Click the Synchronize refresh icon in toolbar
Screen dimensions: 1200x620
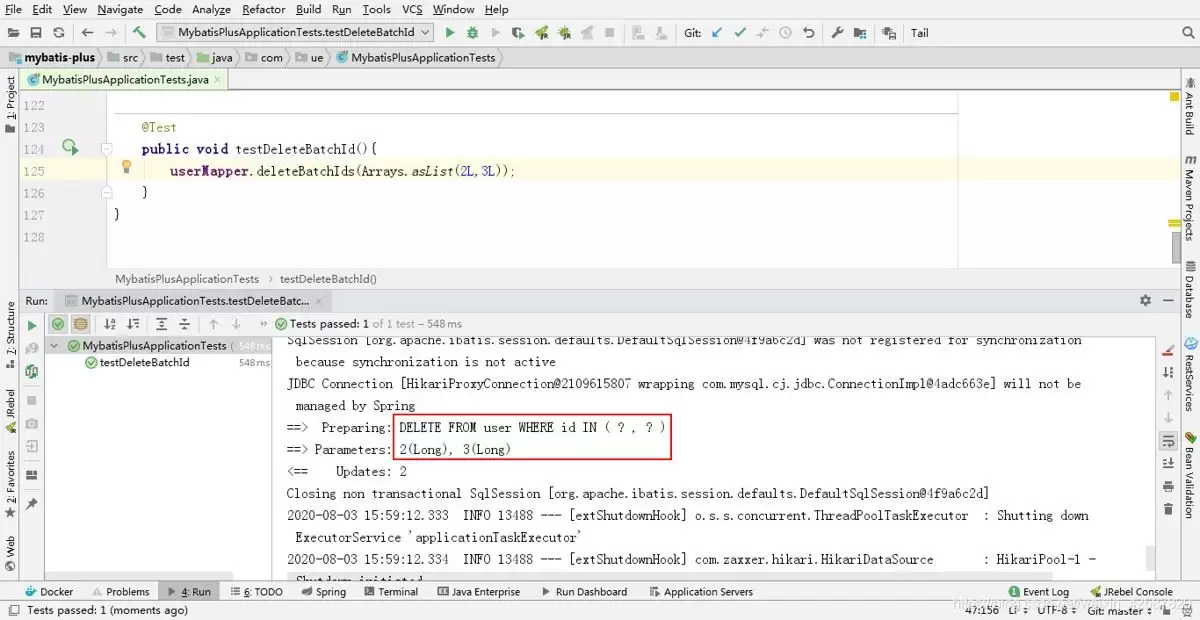[59, 33]
